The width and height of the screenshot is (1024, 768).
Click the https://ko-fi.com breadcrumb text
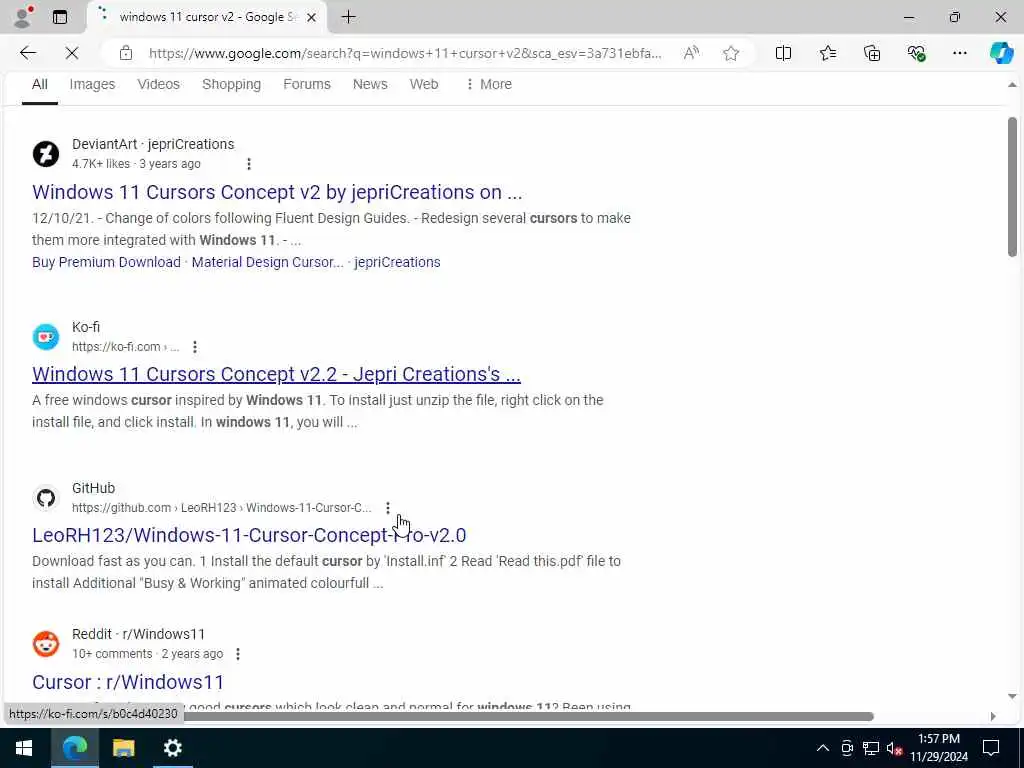[125, 347]
